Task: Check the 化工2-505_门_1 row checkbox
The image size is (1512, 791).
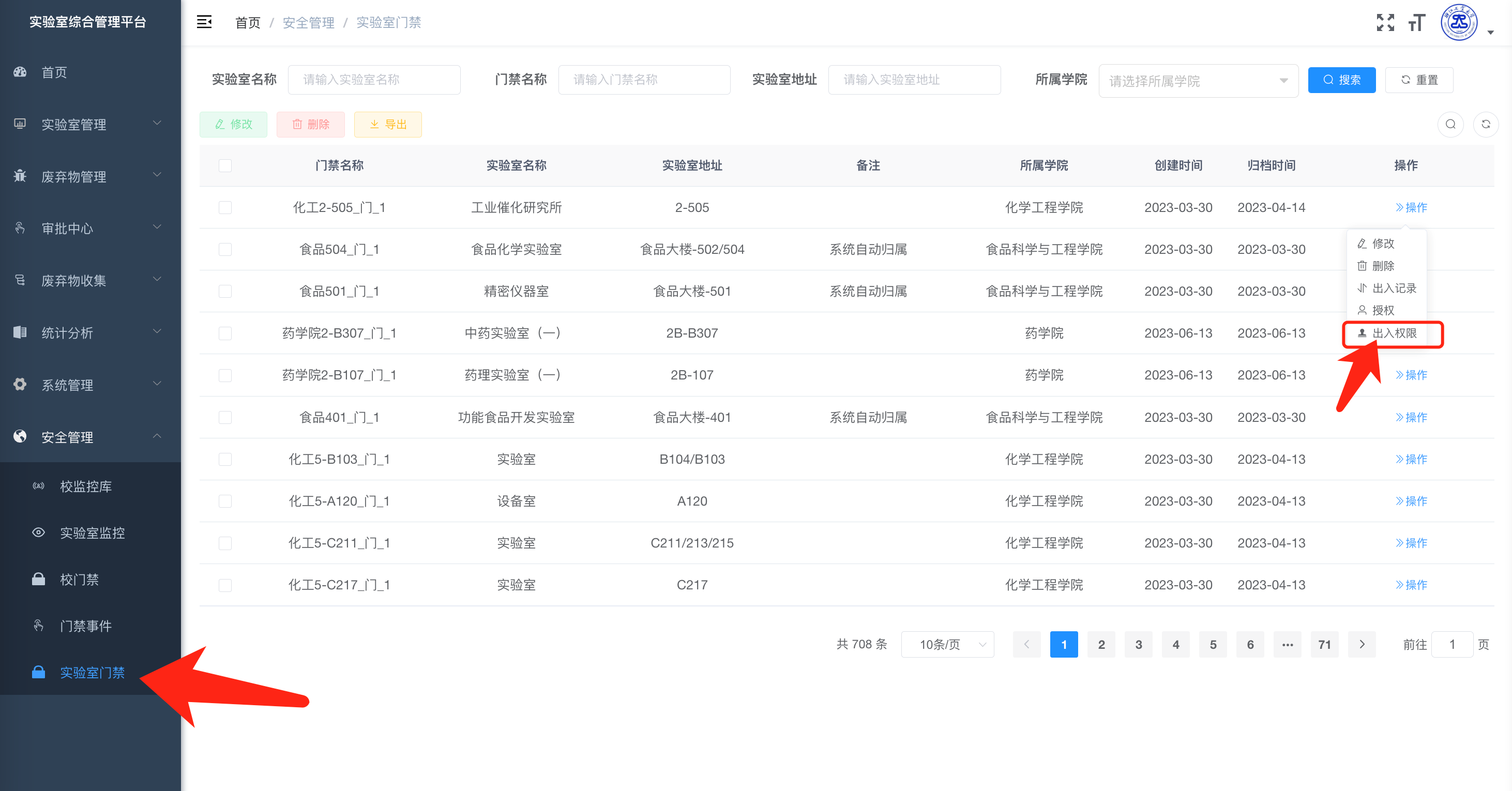Action: (x=225, y=208)
